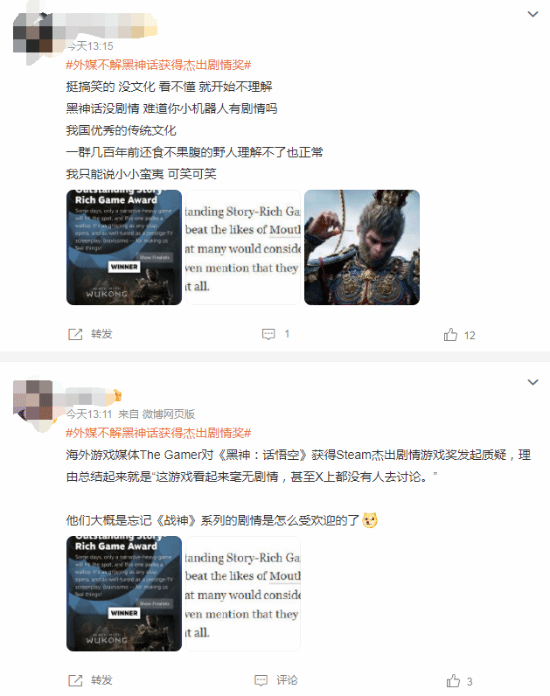550x696 pixels.
Task: Click the 转发 label on the first post
Action: [x=102, y=334]
